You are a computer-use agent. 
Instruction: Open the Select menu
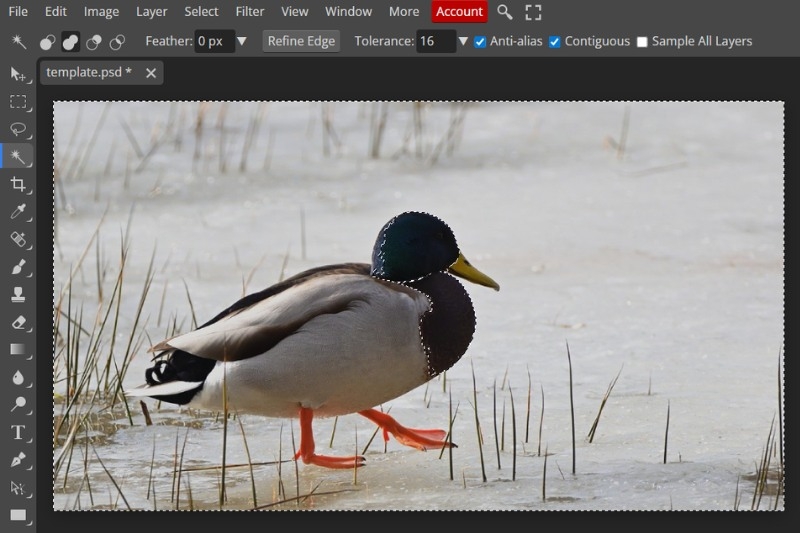click(x=201, y=11)
